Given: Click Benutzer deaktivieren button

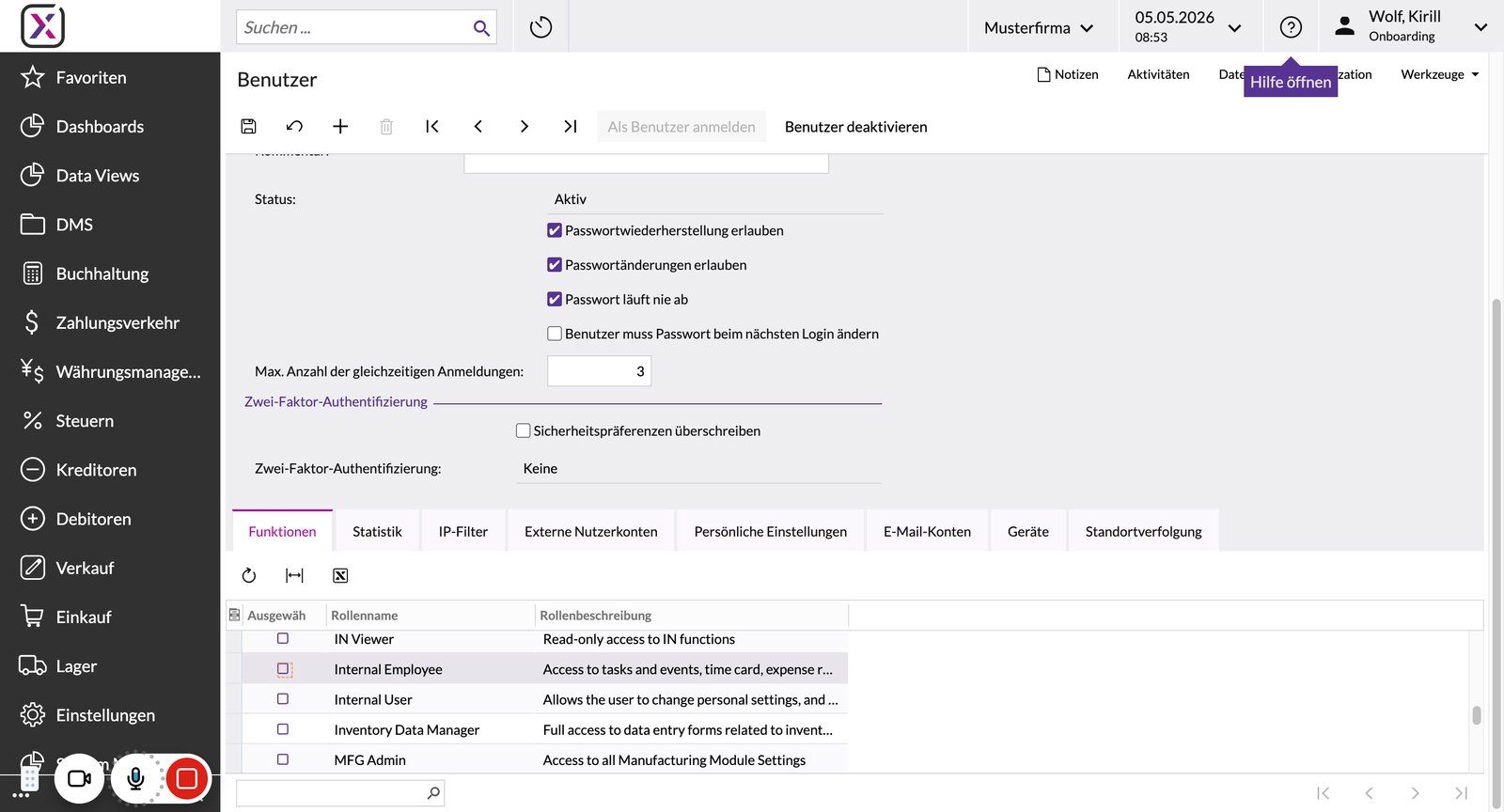Looking at the screenshot, I should [x=856, y=127].
